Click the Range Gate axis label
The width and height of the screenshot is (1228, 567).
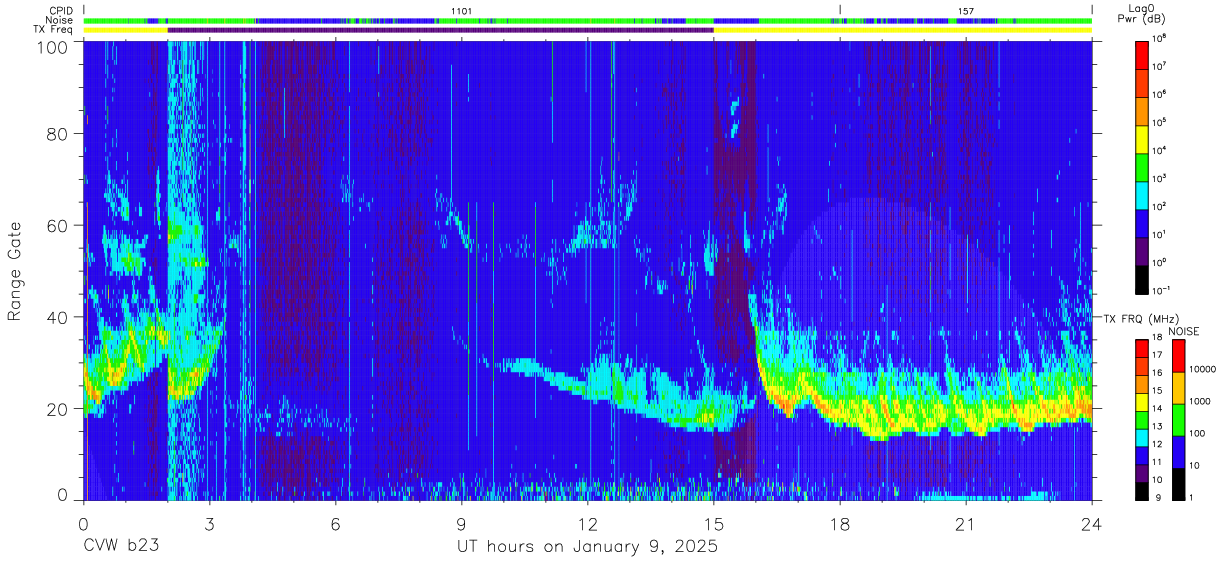15,272
